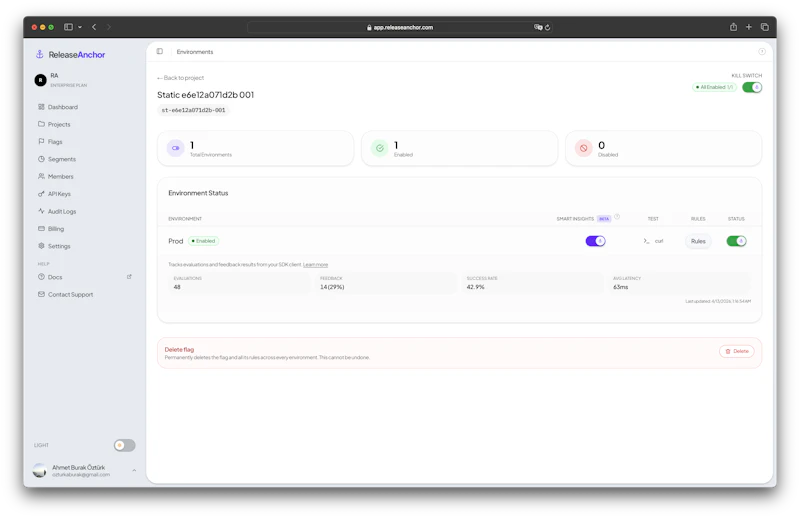This screenshot has height=518, width=800.
Task: Reload the page with the refresh icon
Action: click(x=547, y=28)
